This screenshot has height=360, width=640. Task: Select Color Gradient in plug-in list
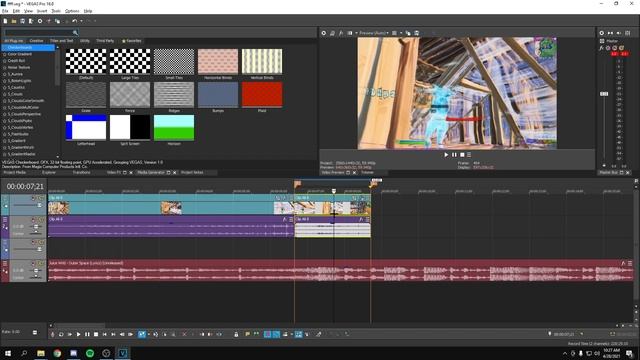click(x=19, y=54)
